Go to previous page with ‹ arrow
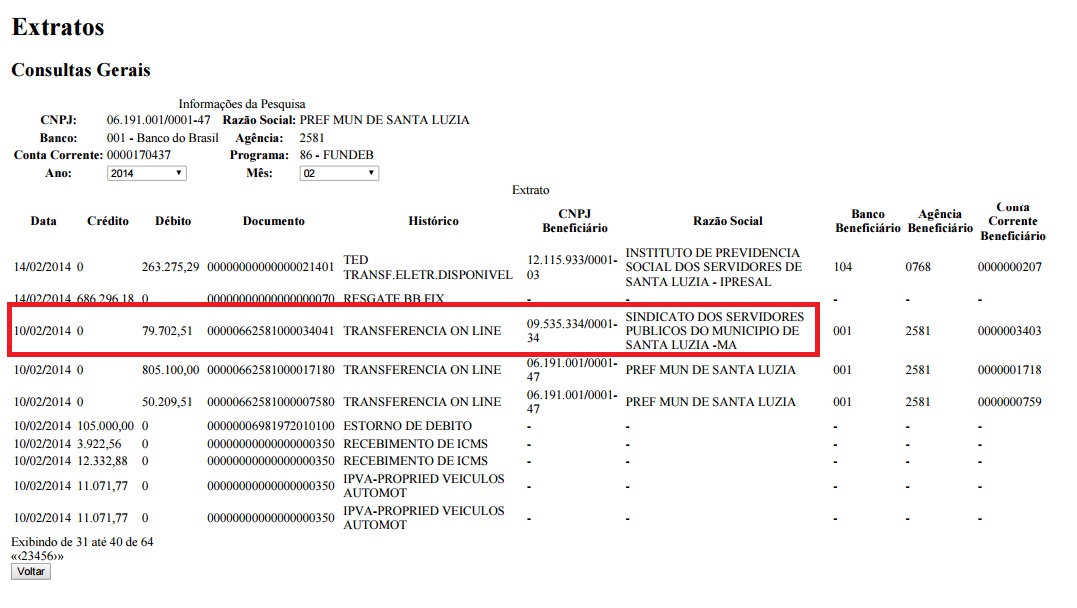This screenshot has height=608, width=1077. point(18,556)
